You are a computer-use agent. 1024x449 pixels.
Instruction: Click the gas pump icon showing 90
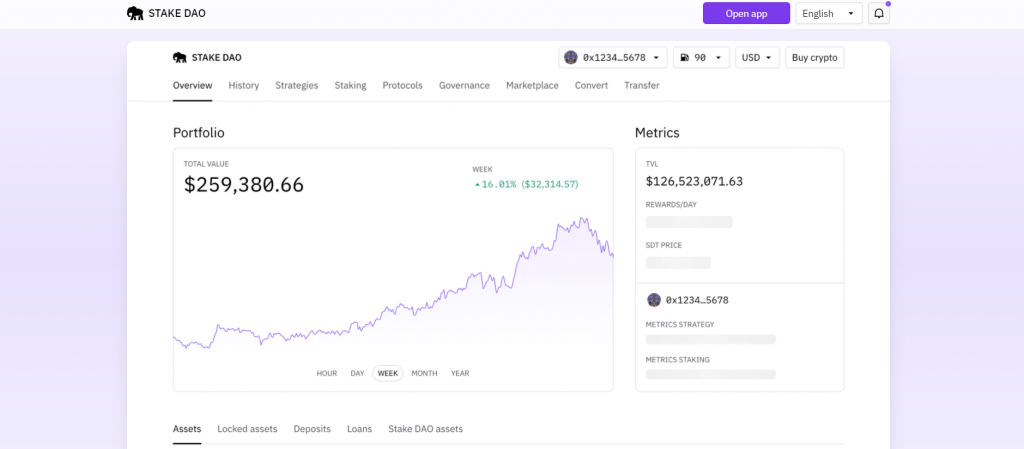(x=684, y=57)
